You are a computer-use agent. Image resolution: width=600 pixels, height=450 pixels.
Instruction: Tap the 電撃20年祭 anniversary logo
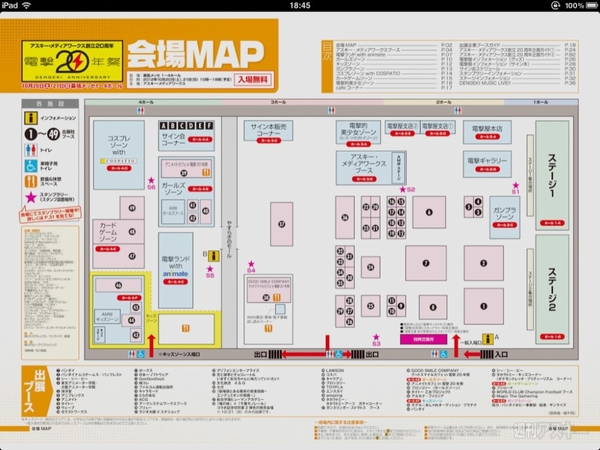point(72,61)
